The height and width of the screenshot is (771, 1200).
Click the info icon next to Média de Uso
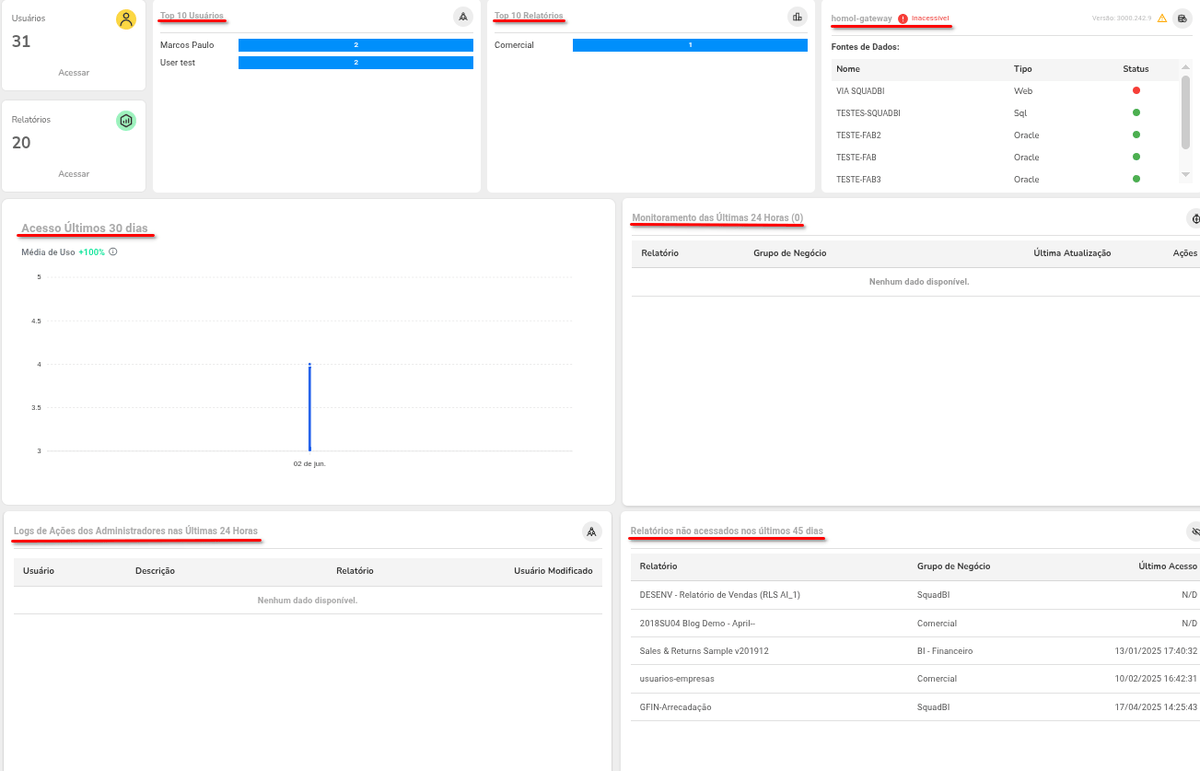[x=113, y=252]
